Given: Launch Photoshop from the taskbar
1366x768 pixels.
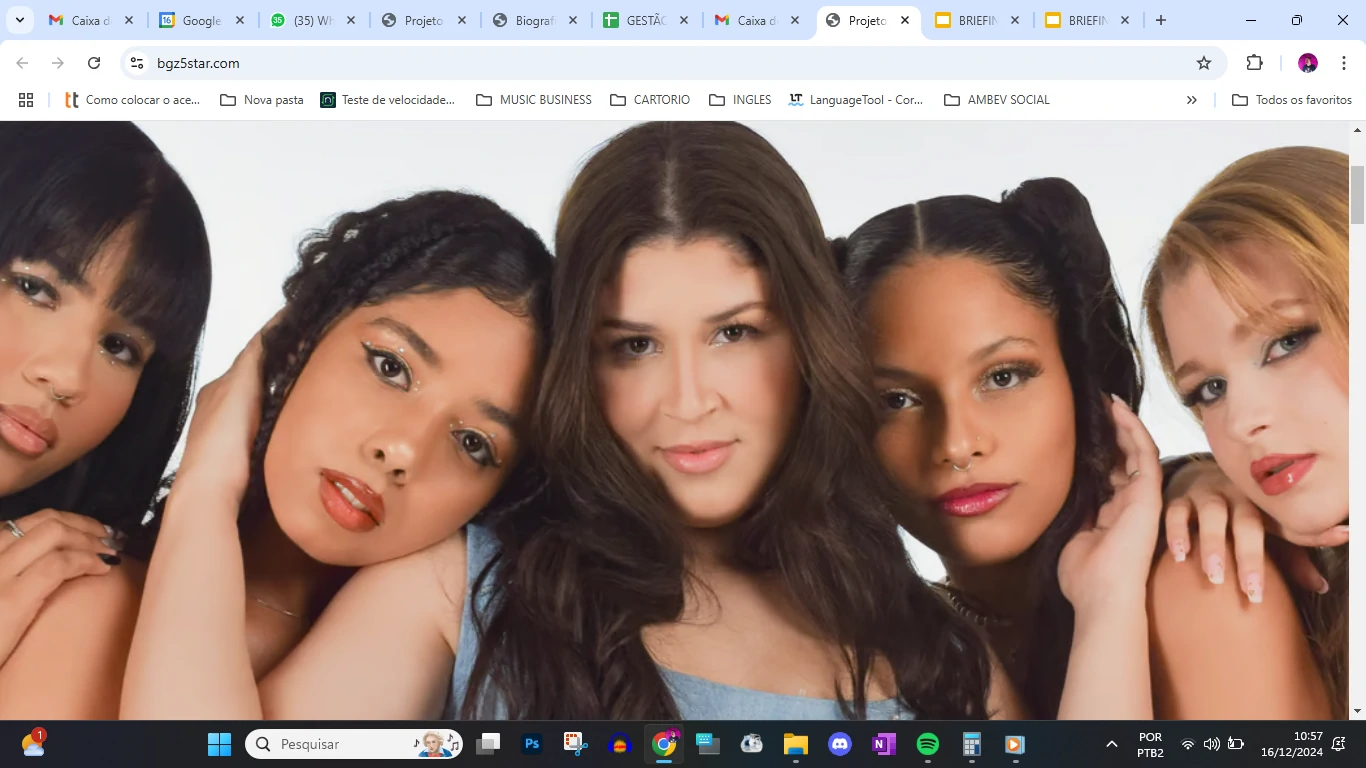Looking at the screenshot, I should 532,744.
